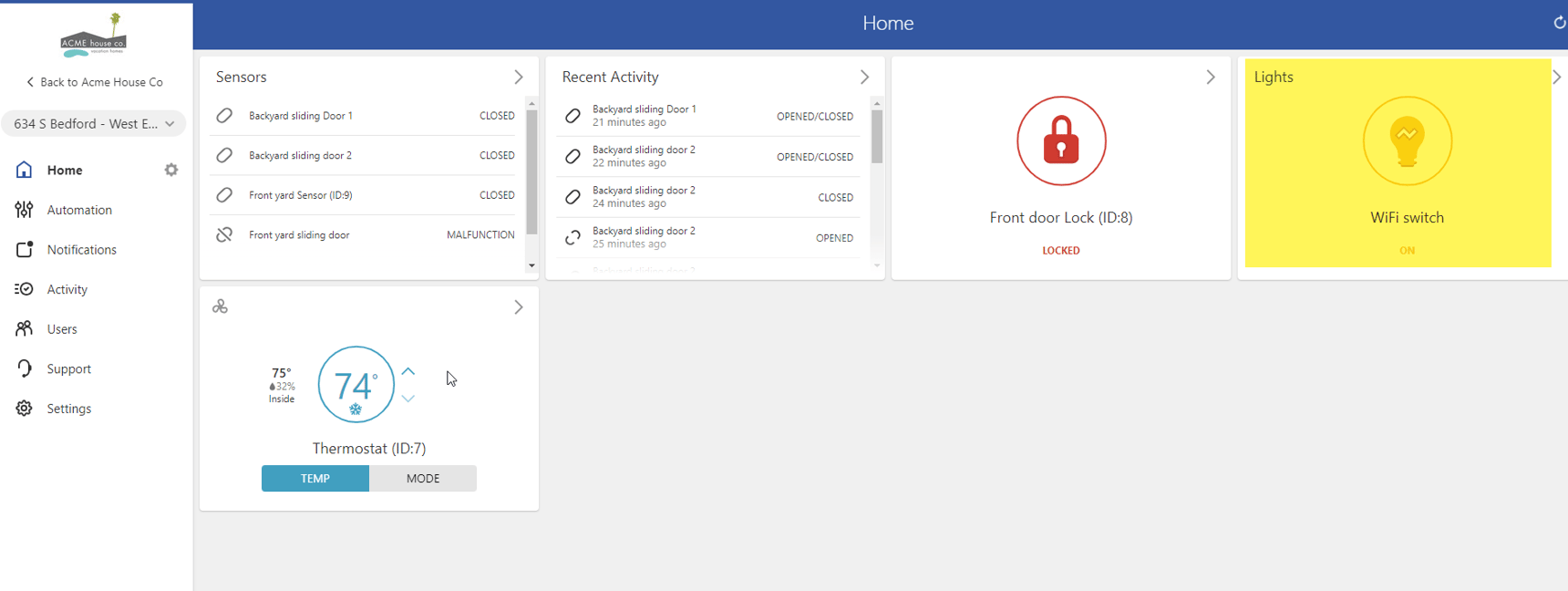Select the TEMP thermostat tab
Image resolution: width=1568 pixels, height=591 pixels.
pyautogui.click(x=315, y=478)
